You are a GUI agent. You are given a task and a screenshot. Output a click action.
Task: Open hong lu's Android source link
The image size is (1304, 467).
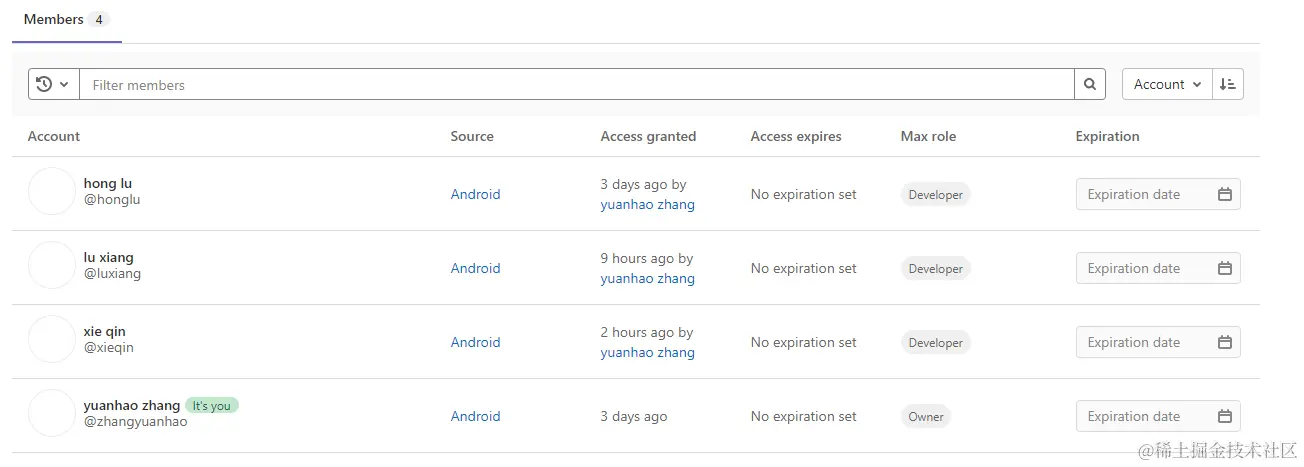click(x=475, y=195)
